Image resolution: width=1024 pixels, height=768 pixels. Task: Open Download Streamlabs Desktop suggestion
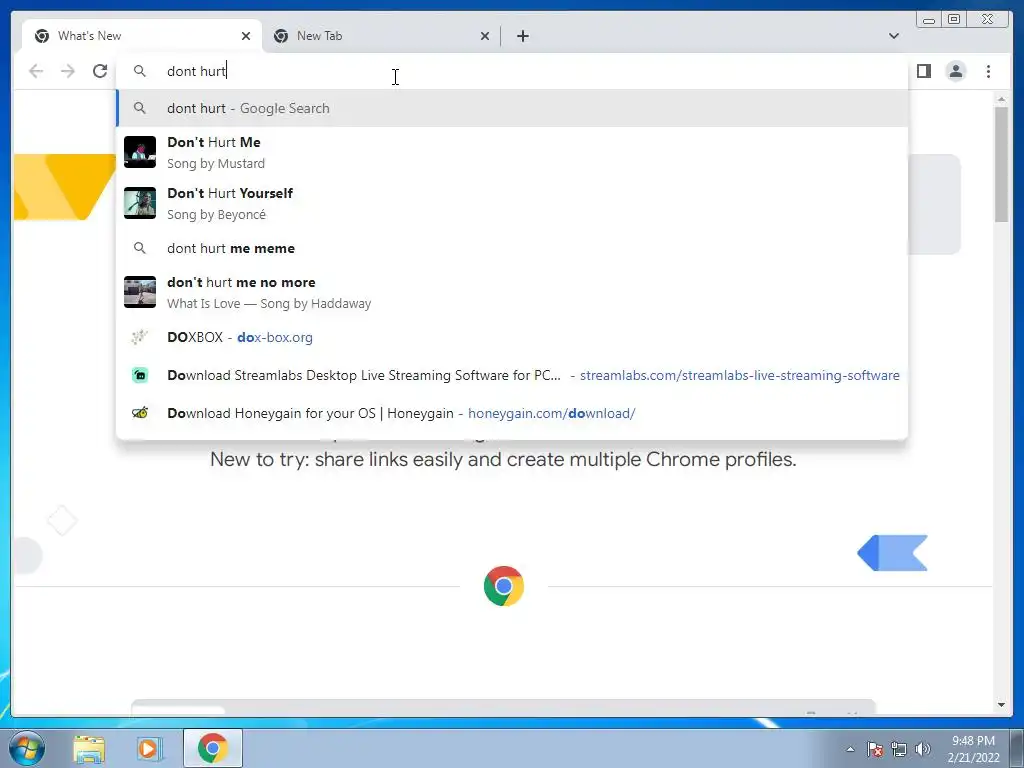coord(512,376)
